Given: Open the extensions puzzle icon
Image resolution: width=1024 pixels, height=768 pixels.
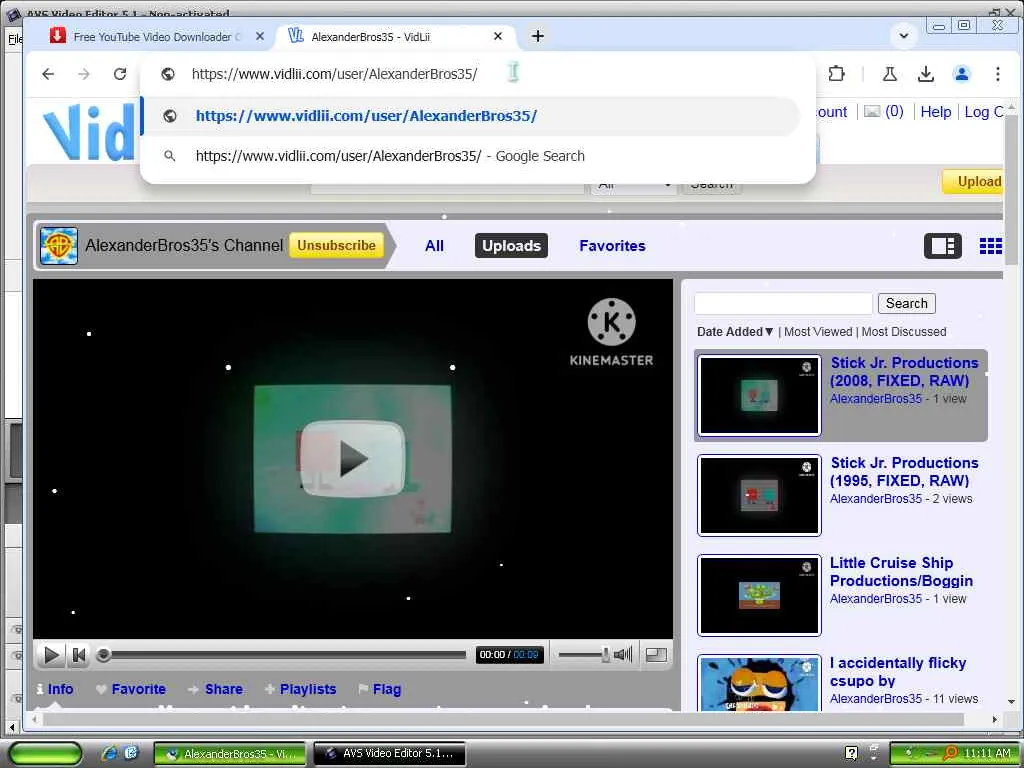Looking at the screenshot, I should pos(837,74).
